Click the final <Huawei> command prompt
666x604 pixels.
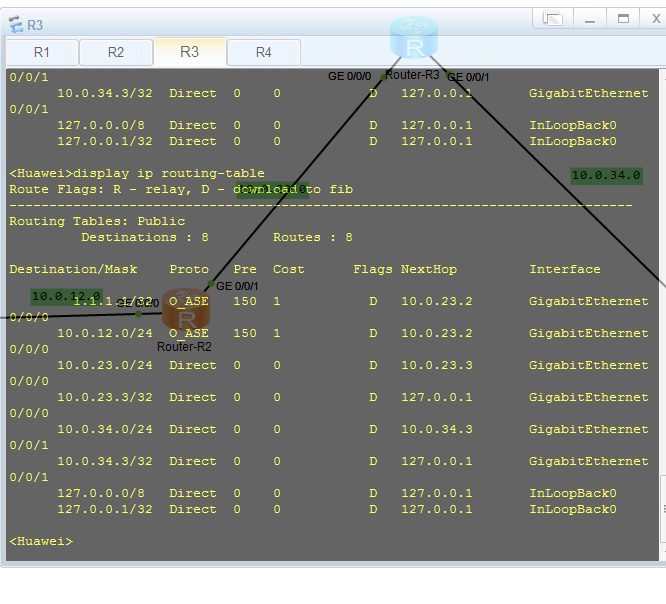[x=41, y=542]
